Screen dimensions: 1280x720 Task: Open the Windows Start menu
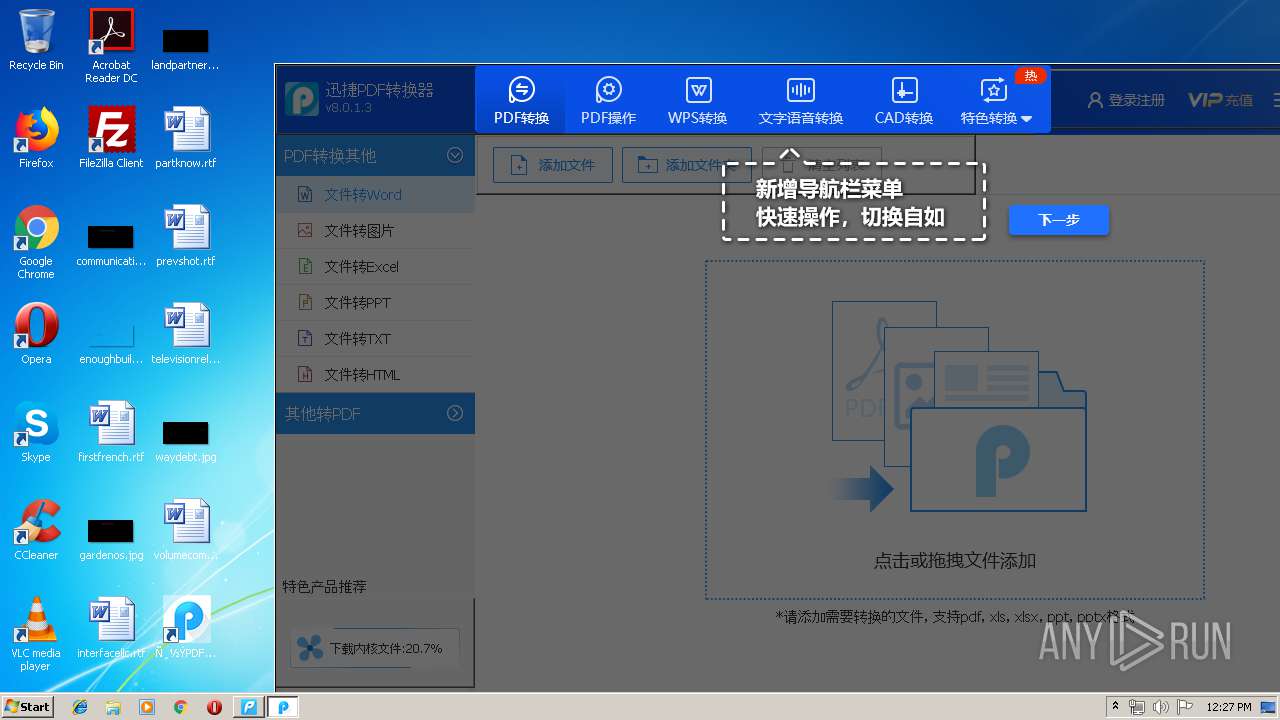(x=28, y=706)
